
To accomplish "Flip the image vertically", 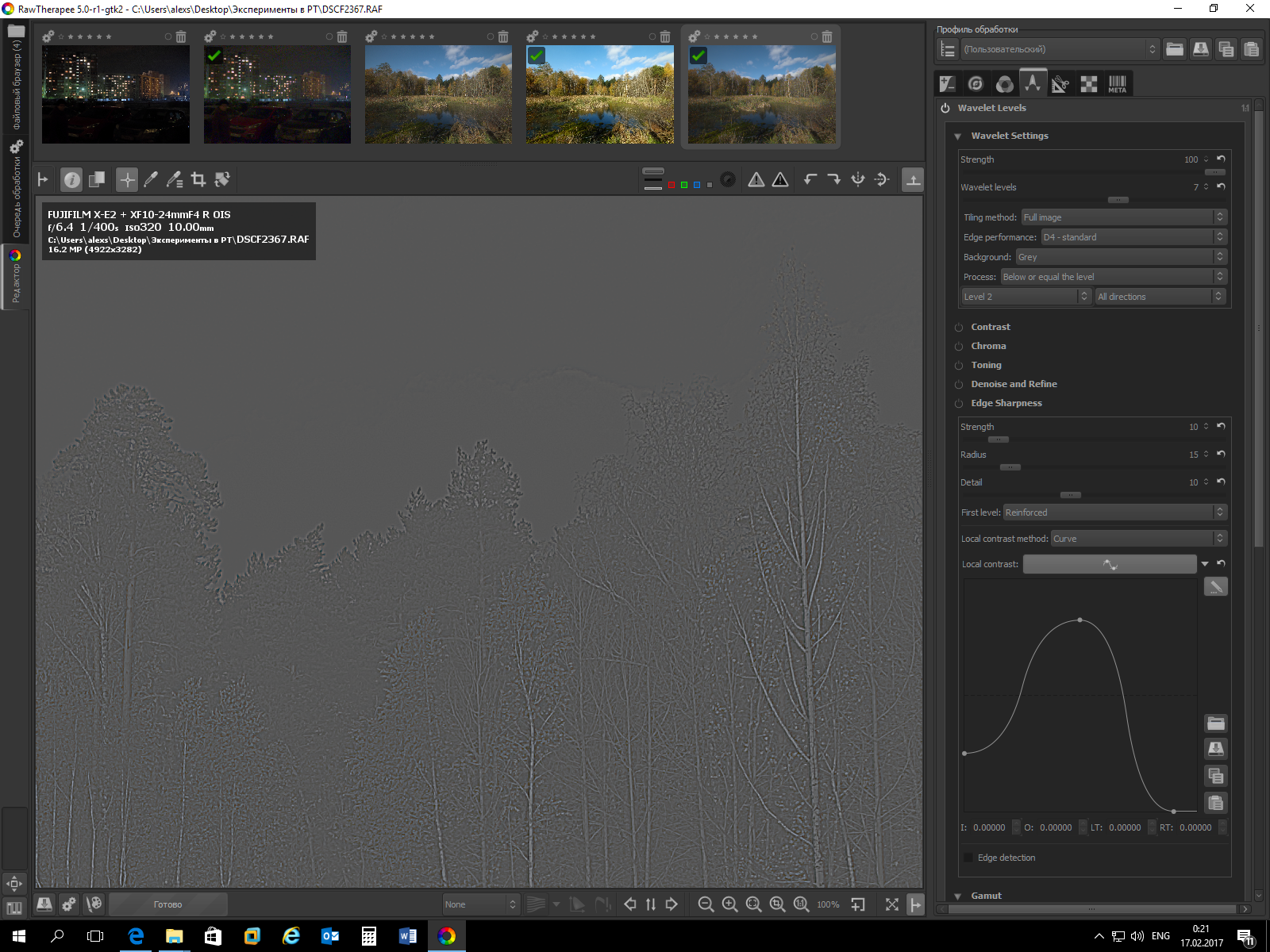I will coord(882,180).
